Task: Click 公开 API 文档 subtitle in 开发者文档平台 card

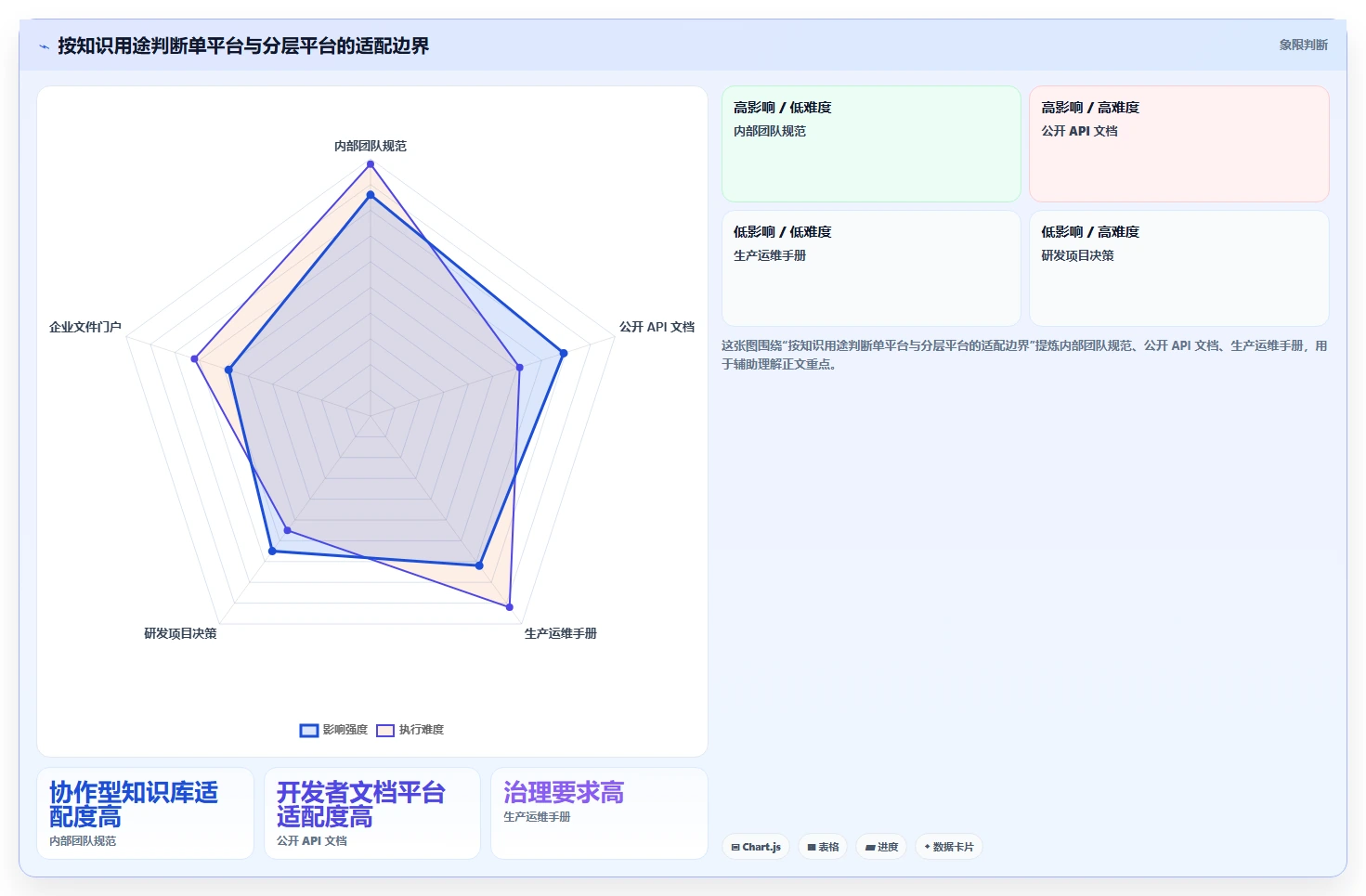Action: 312,841
